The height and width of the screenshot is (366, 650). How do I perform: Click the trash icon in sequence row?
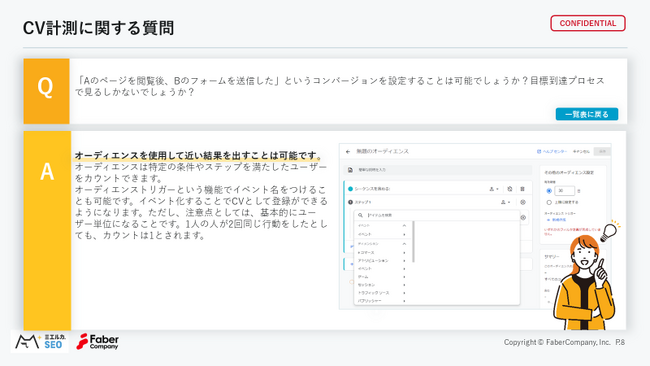coord(522,189)
